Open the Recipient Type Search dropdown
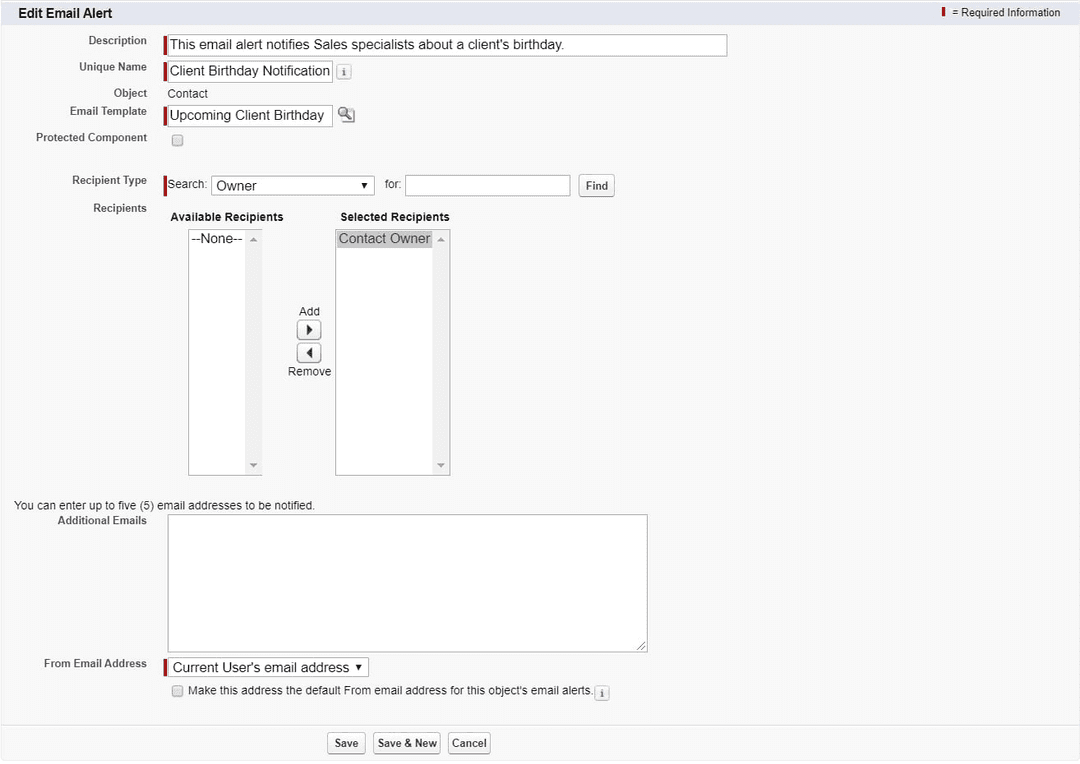Screen dimensions: 1080x764 pyautogui.click(x=292, y=185)
